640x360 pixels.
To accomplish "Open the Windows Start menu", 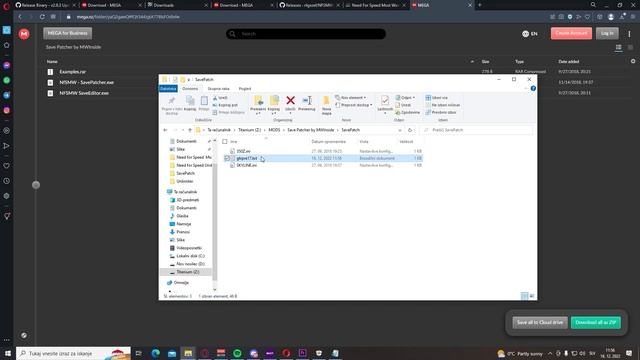I will click(x=7, y=353).
